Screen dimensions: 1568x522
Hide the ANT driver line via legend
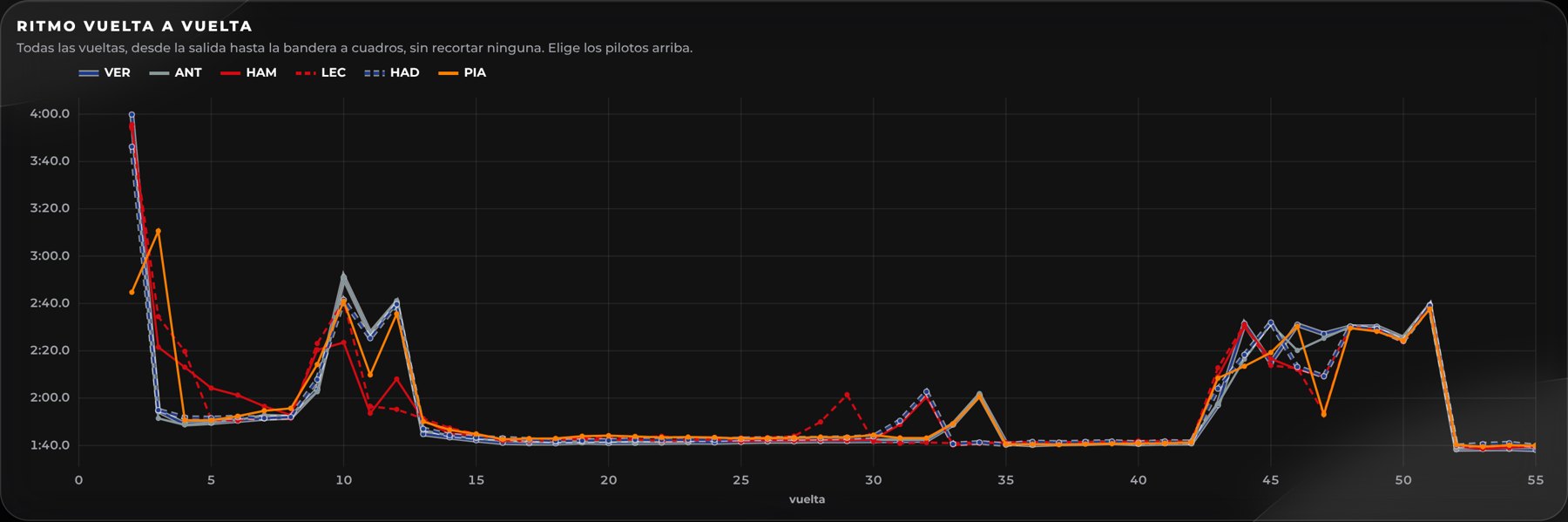(x=176, y=72)
